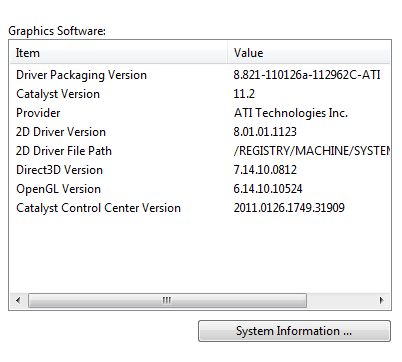Viewport: 402px width, 362px height.
Task: Click the 2011.0126.1749.31909 value
Action: (x=289, y=208)
